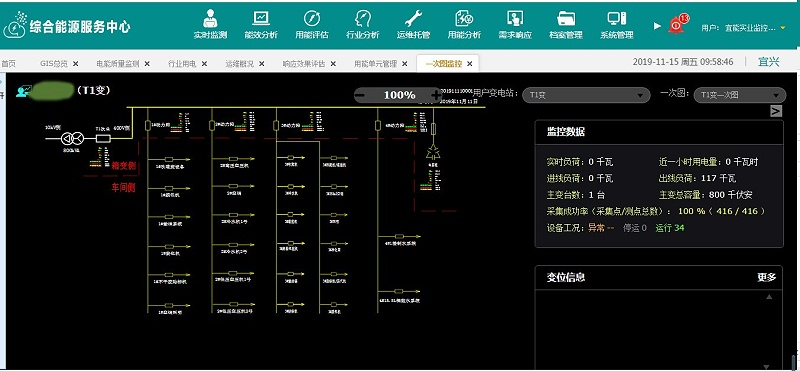
Task: Click the 100% zoom level display
Action: pos(399,95)
